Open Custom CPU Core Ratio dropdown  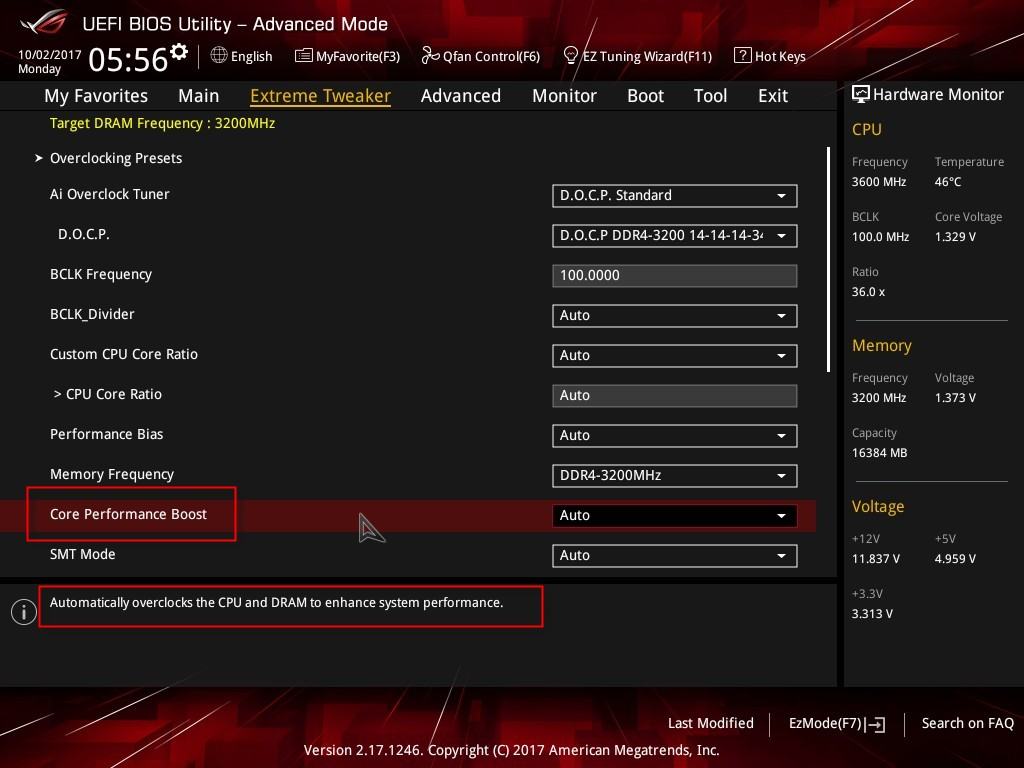(675, 356)
